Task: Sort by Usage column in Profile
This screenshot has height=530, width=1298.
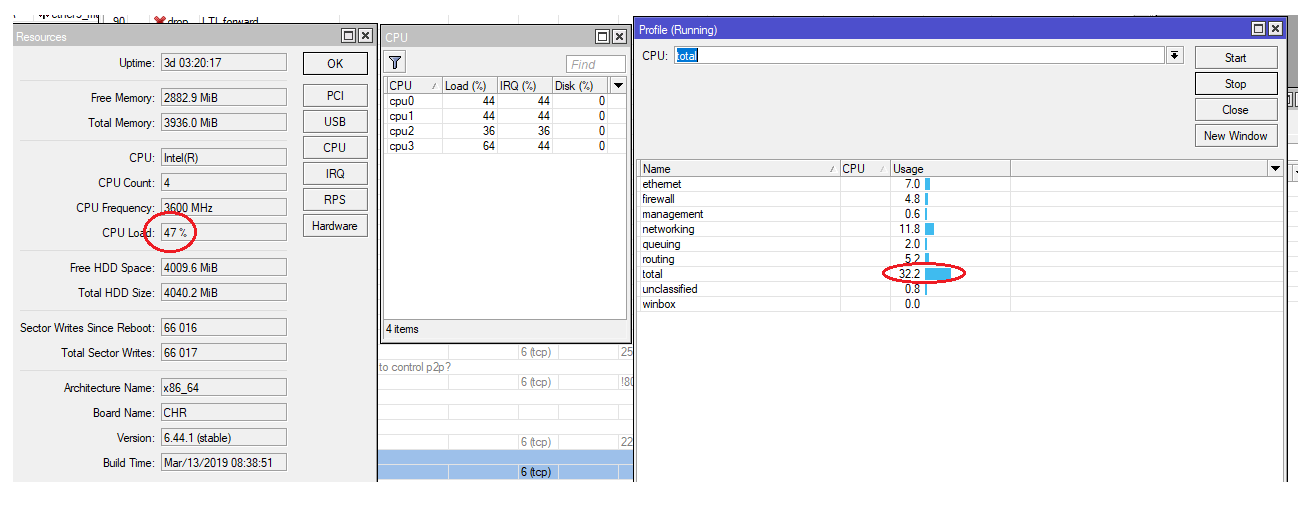Action: pyautogui.click(x=950, y=169)
